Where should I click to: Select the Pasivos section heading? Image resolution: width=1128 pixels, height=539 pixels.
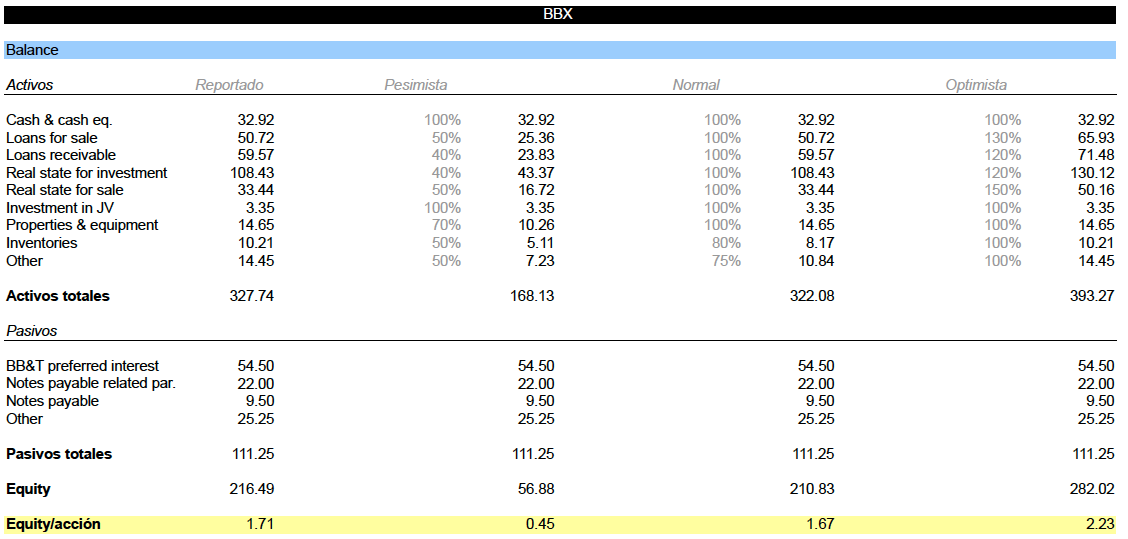tap(32, 331)
